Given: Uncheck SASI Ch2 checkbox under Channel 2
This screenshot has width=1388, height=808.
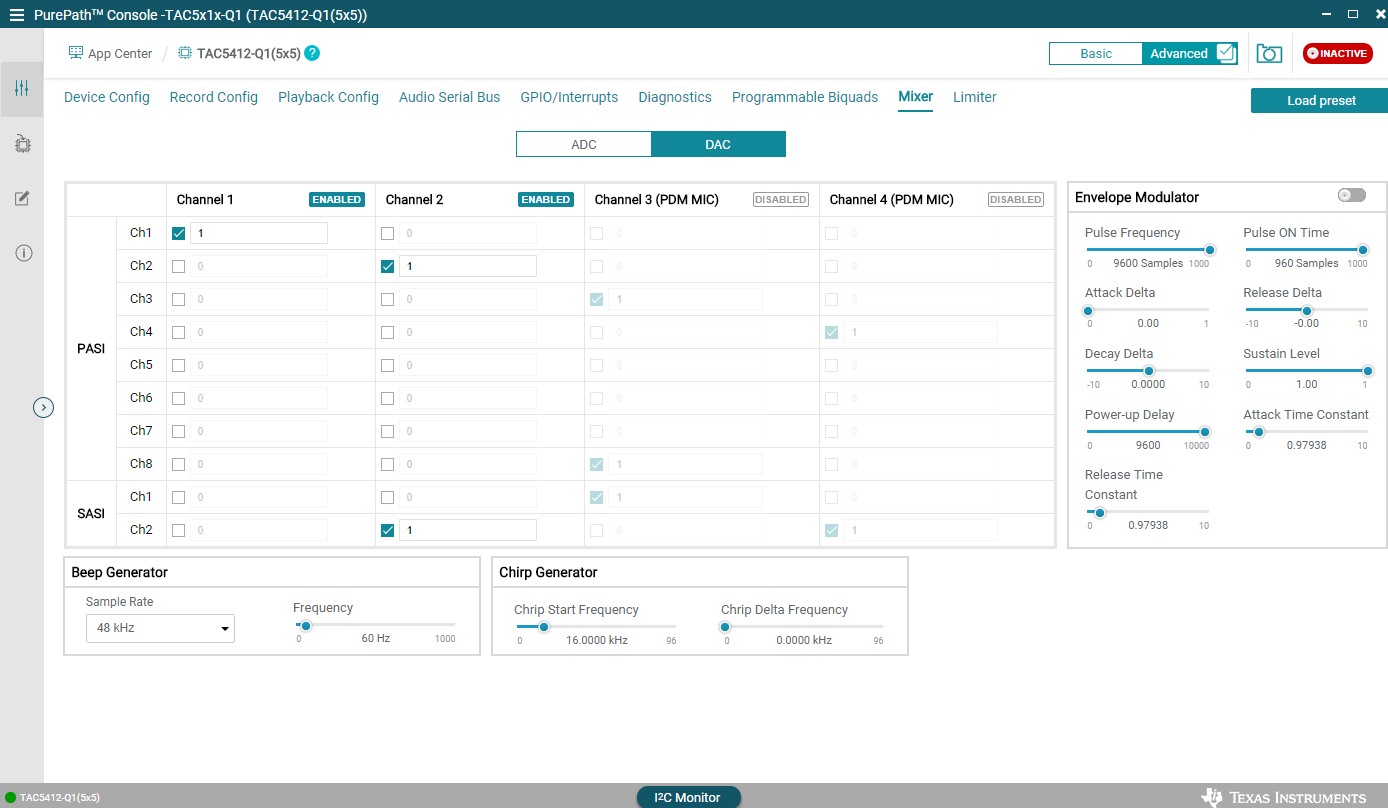Looking at the screenshot, I should coord(388,530).
